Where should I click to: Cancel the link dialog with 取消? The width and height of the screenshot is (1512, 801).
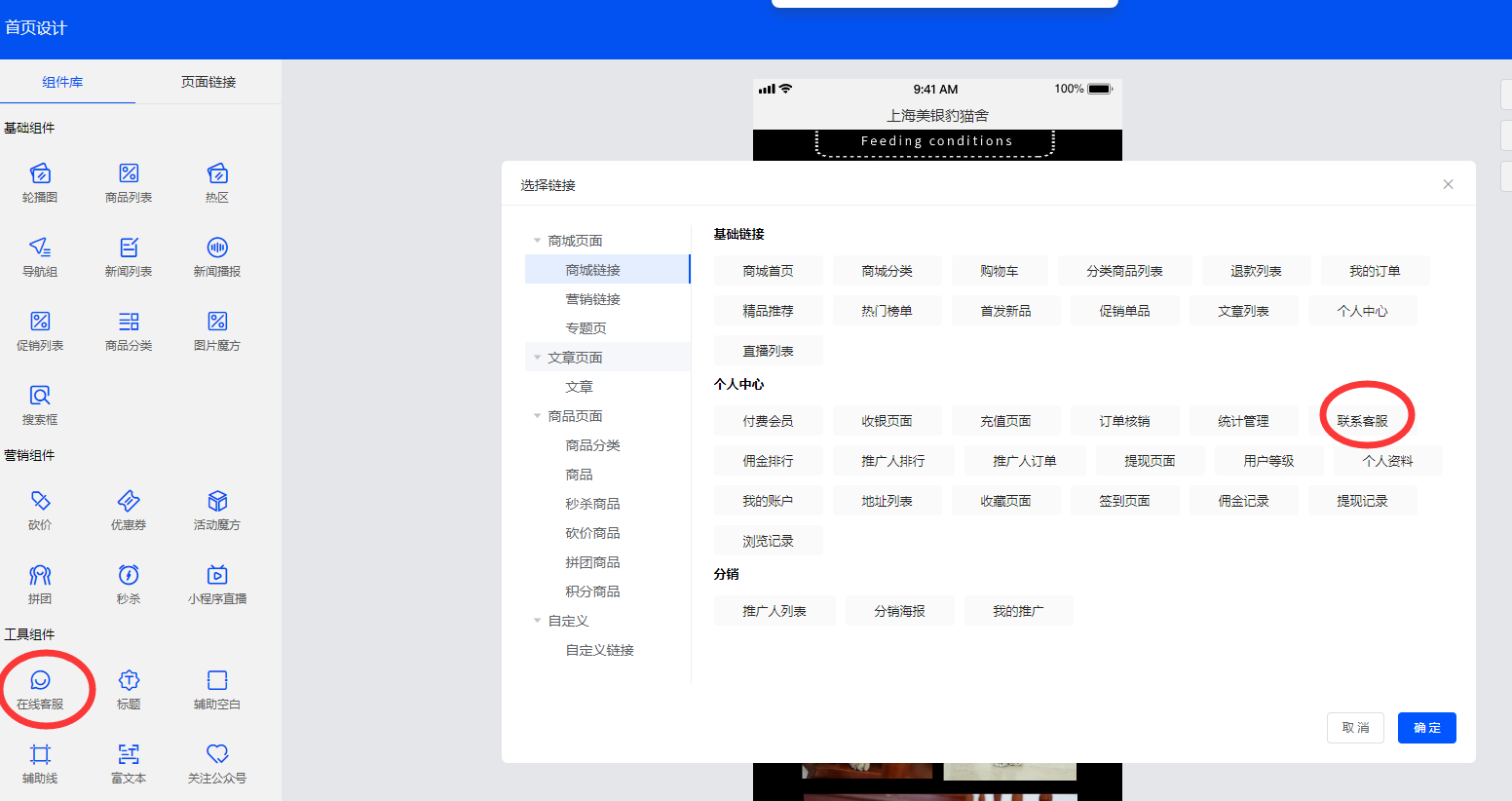click(x=1355, y=728)
